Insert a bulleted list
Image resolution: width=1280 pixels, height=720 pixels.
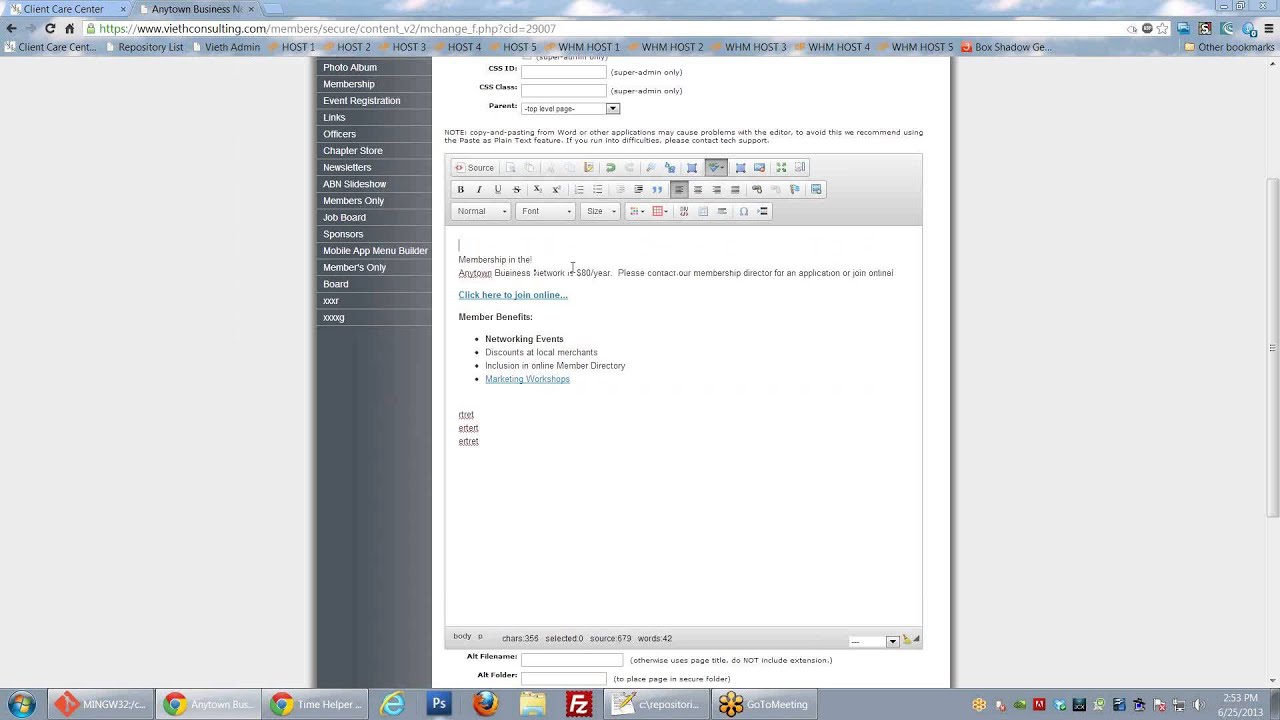(x=598, y=189)
